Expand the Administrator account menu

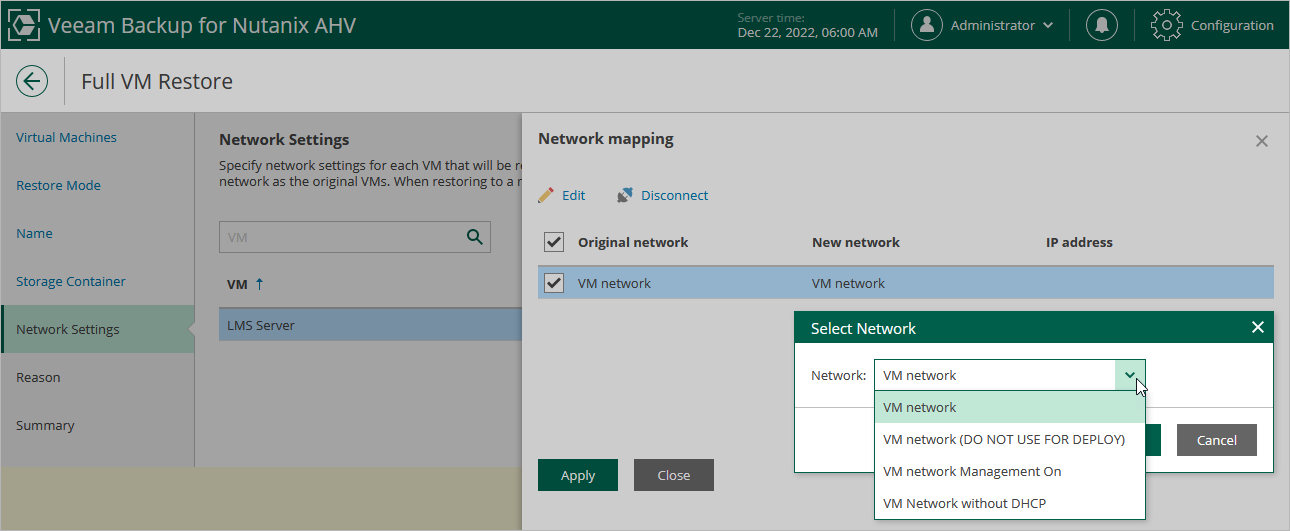(1048, 25)
